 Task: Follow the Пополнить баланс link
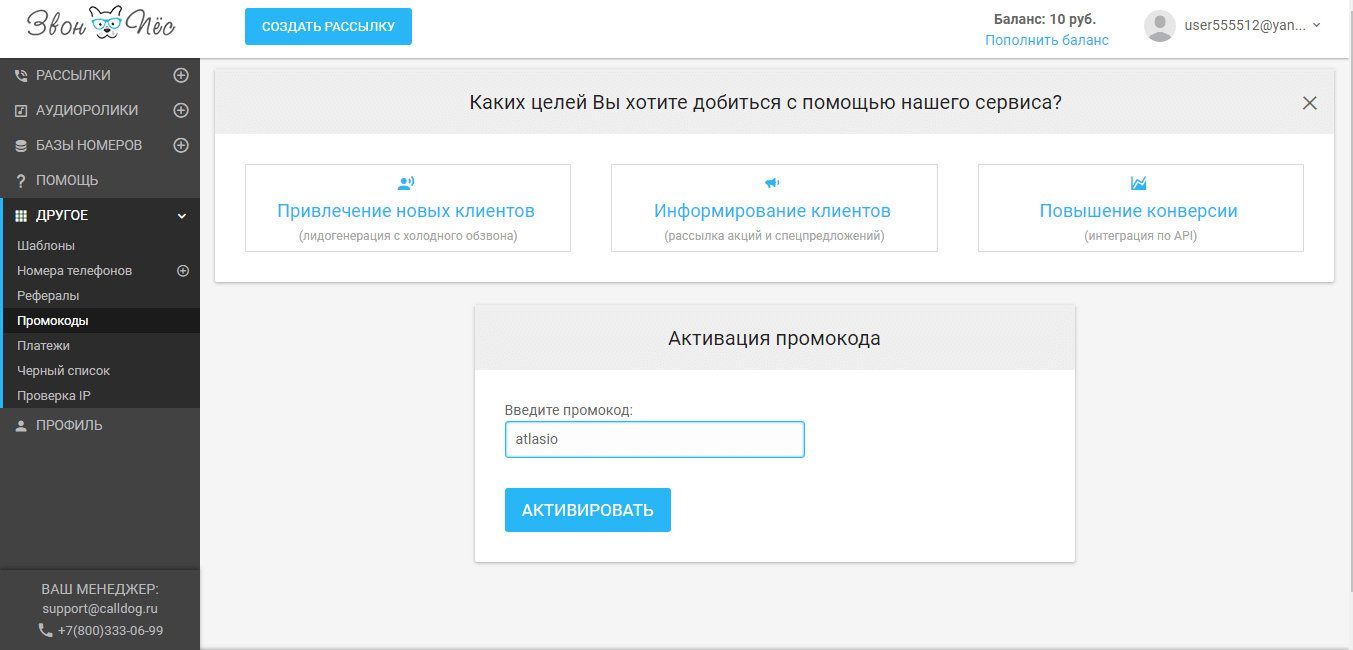[1046, 40]
